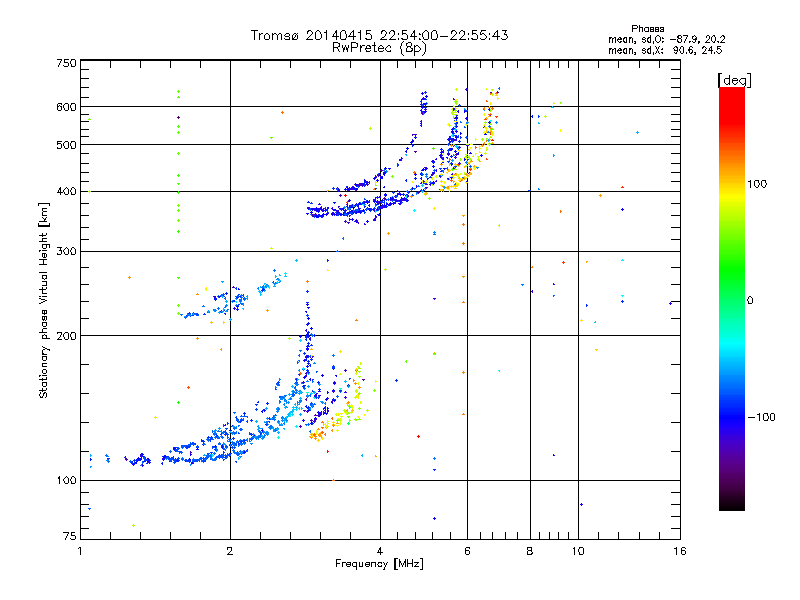
Task: Click the y-axis label '200'
Action: pyautogui.click(x=66, y=336)
